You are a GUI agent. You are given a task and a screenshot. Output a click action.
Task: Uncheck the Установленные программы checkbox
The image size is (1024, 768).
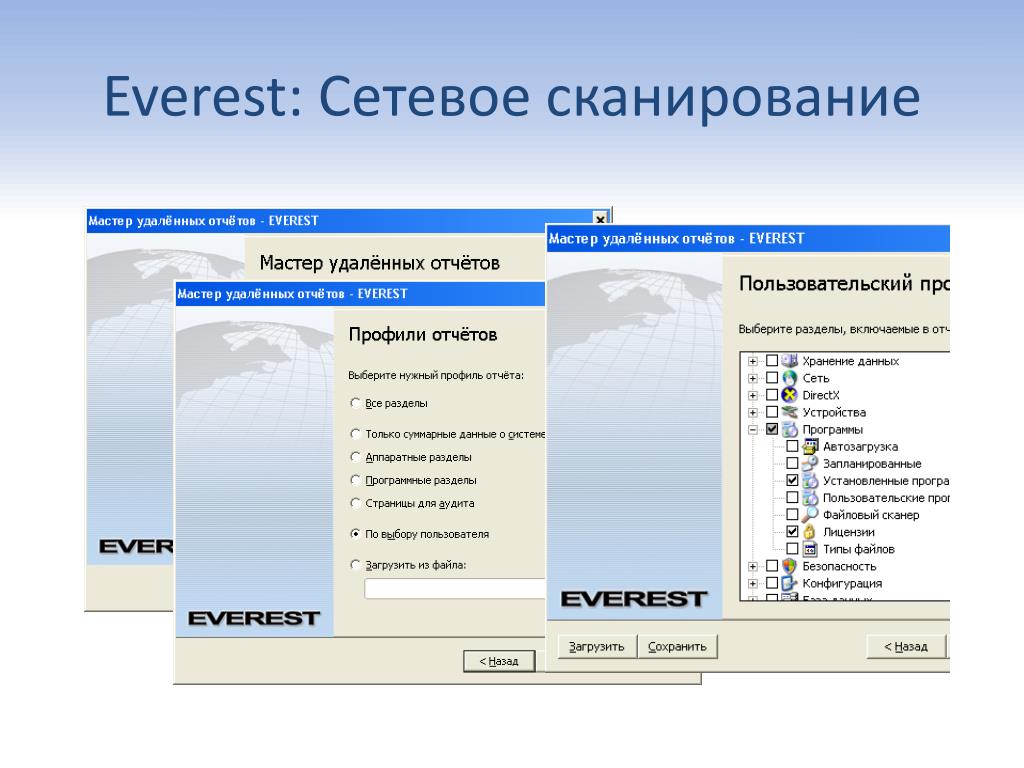(x=792, y=481)
